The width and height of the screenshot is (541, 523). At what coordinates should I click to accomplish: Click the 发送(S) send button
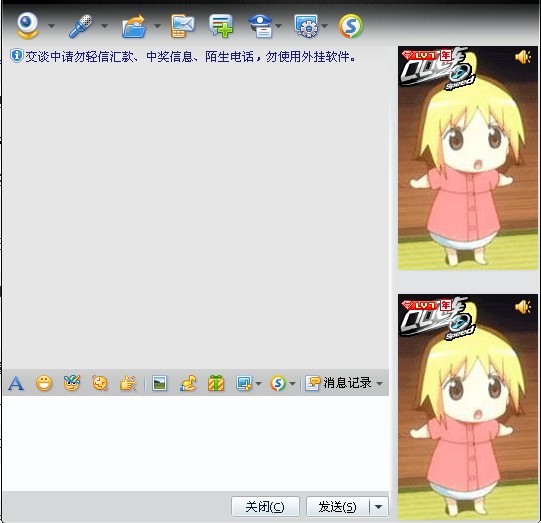coord(338,506)
